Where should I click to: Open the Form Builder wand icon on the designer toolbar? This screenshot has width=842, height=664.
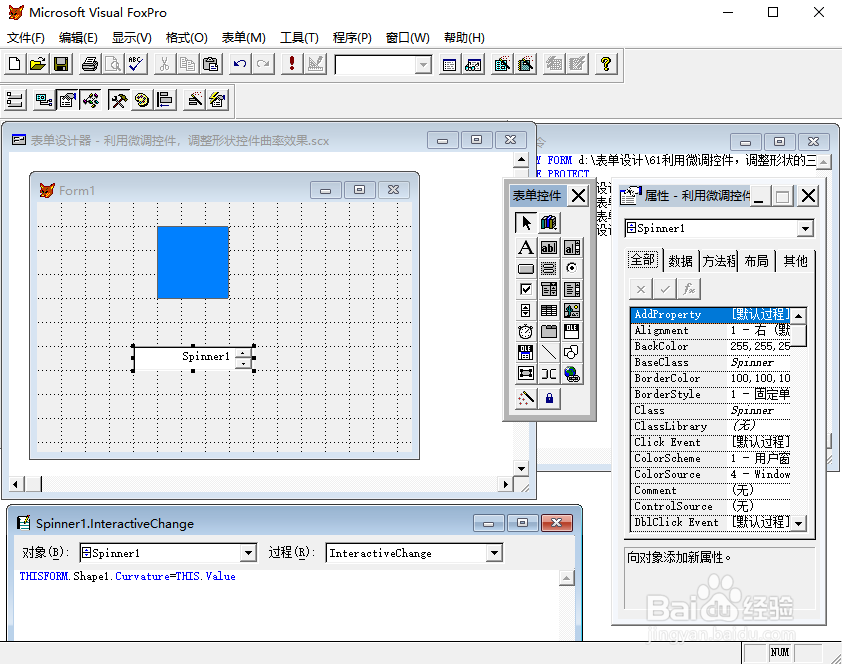click(x=194, y=100)
